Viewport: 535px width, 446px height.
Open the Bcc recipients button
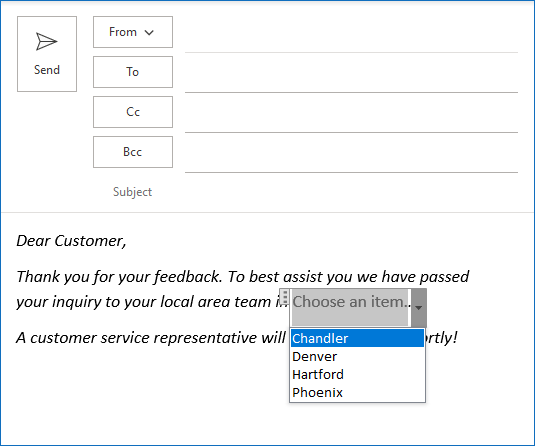(133, 152)
